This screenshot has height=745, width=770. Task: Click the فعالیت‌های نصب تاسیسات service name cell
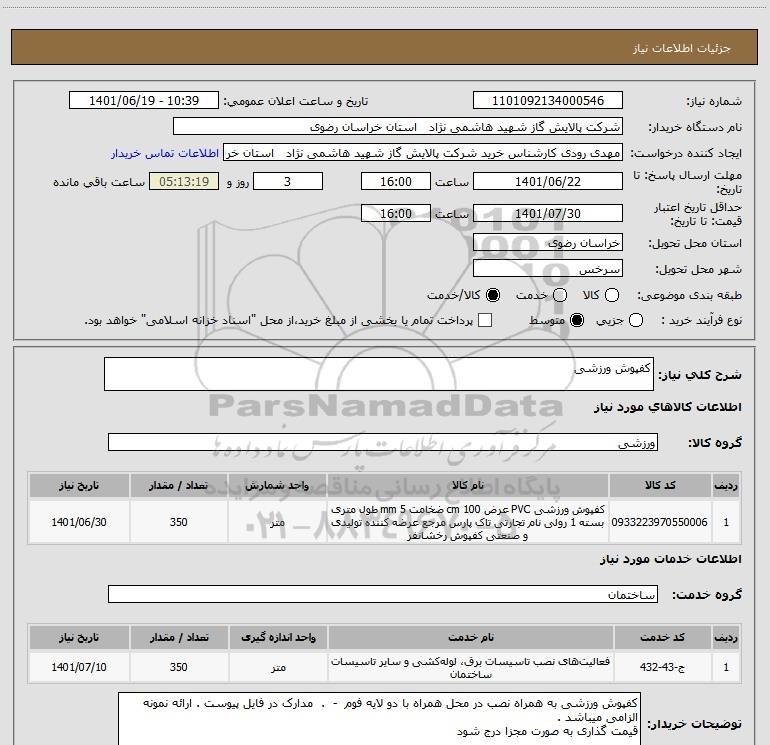pos(470,667)
